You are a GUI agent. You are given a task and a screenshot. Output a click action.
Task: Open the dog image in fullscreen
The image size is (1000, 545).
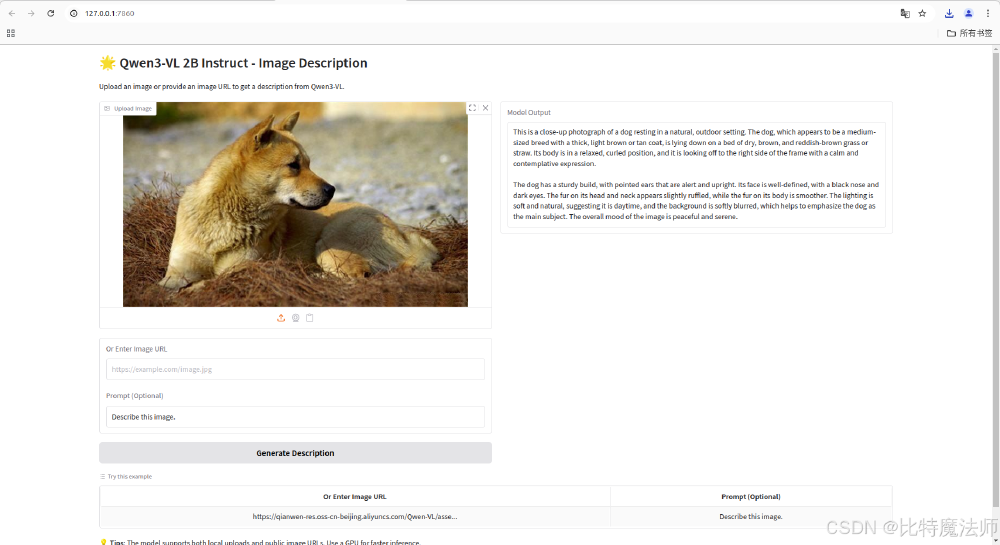tap(472, 108)
